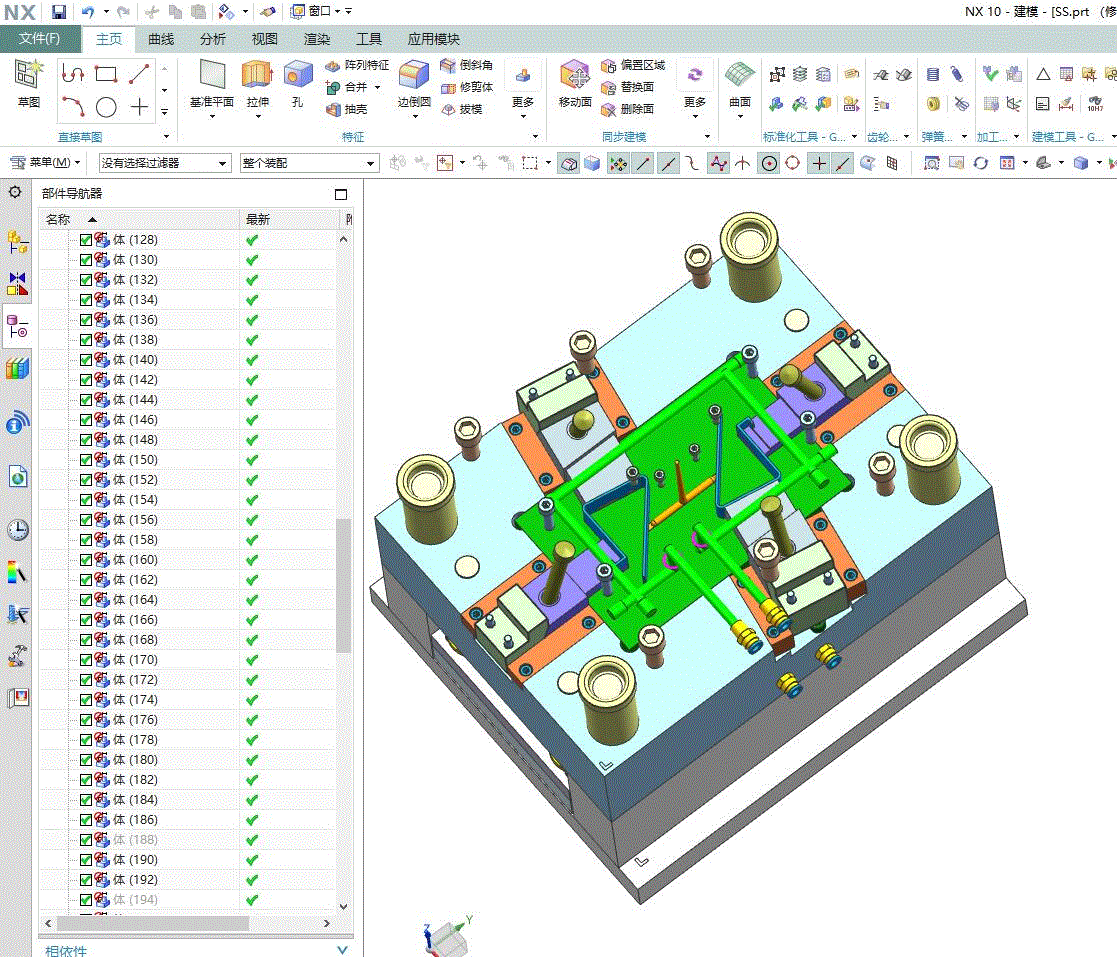Click Replace Face (替换面) tool

click(x=628, y=87)
